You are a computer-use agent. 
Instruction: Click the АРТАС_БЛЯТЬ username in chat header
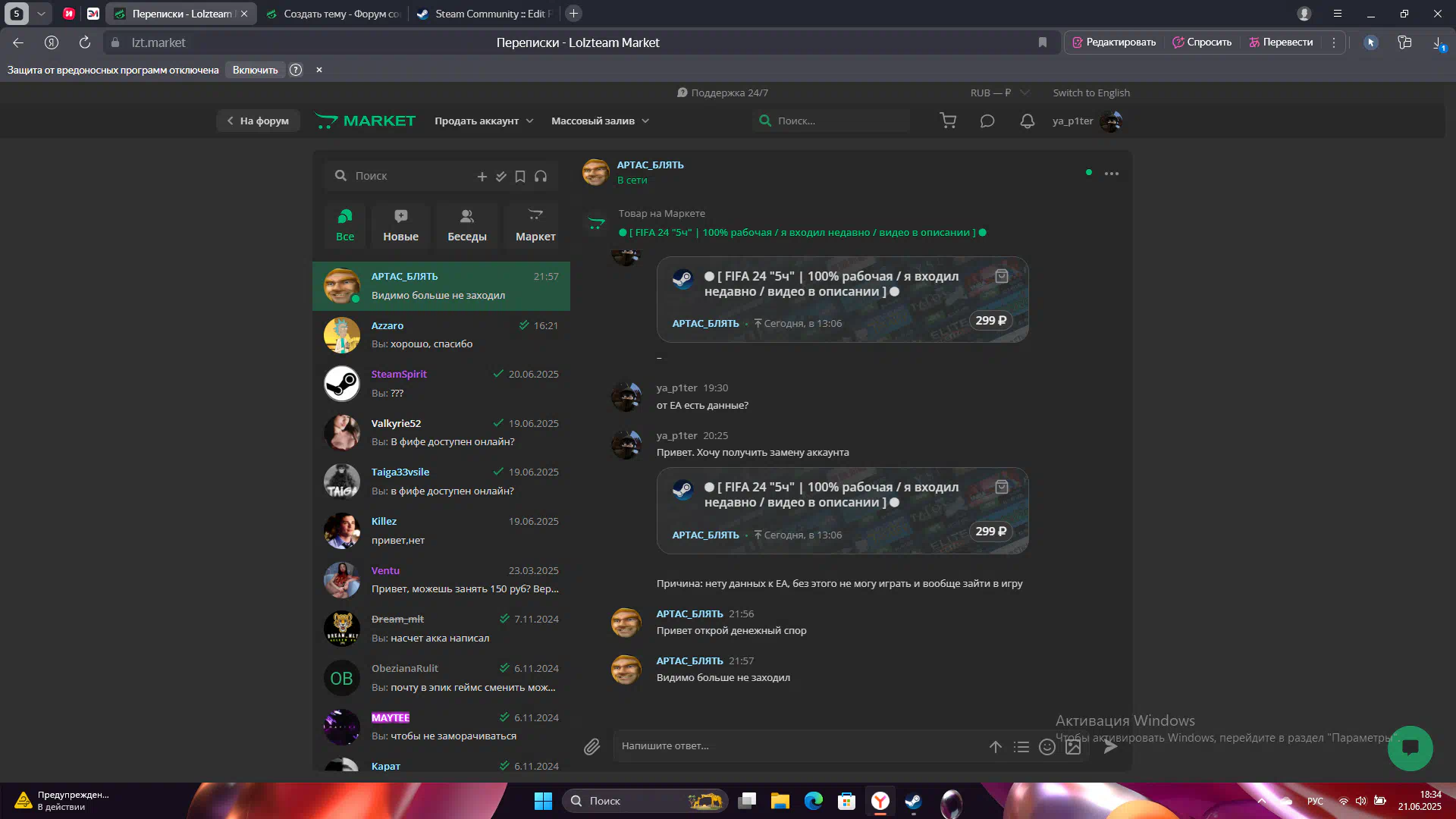(650, 165)
